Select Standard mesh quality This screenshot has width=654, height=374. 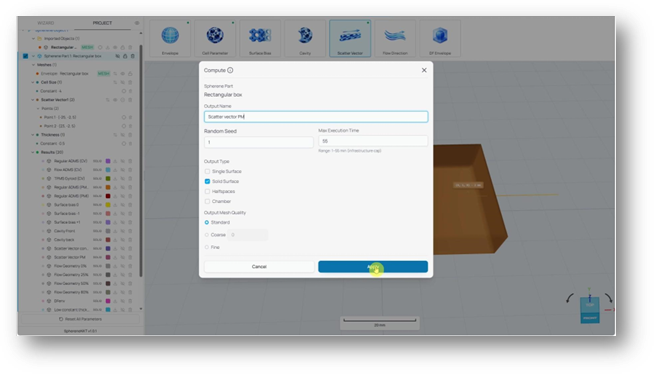[207, 222]
